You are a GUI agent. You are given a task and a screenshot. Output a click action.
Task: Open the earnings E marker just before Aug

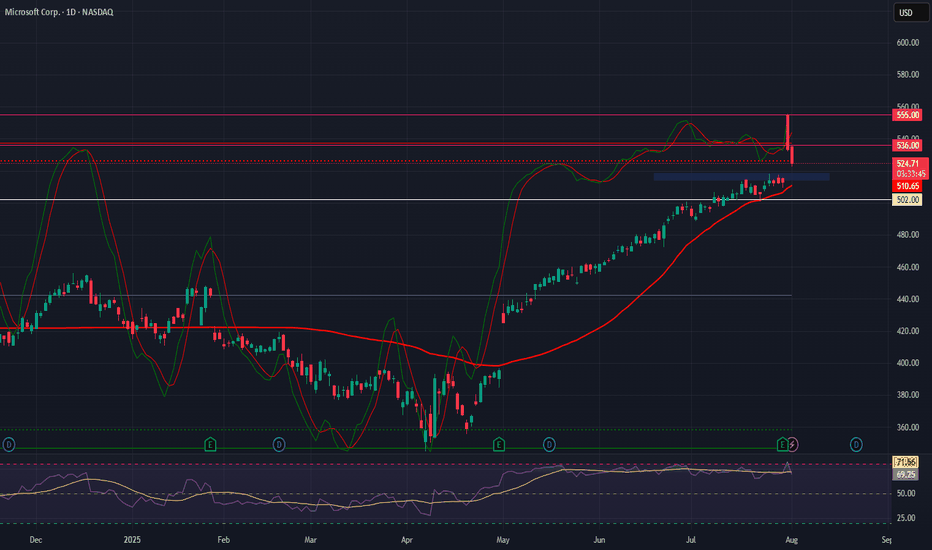pyautogui.click(x=782, y=444)
